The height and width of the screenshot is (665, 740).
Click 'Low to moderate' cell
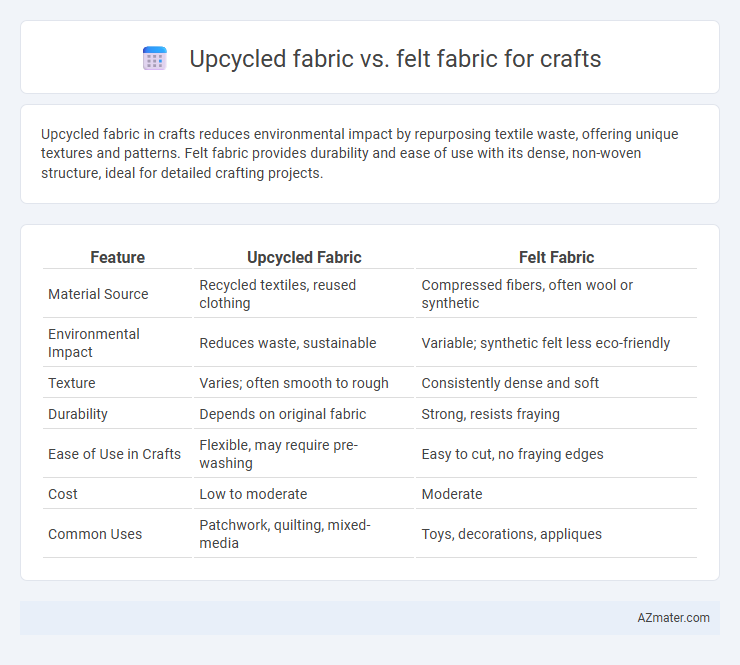coord(253,494)
